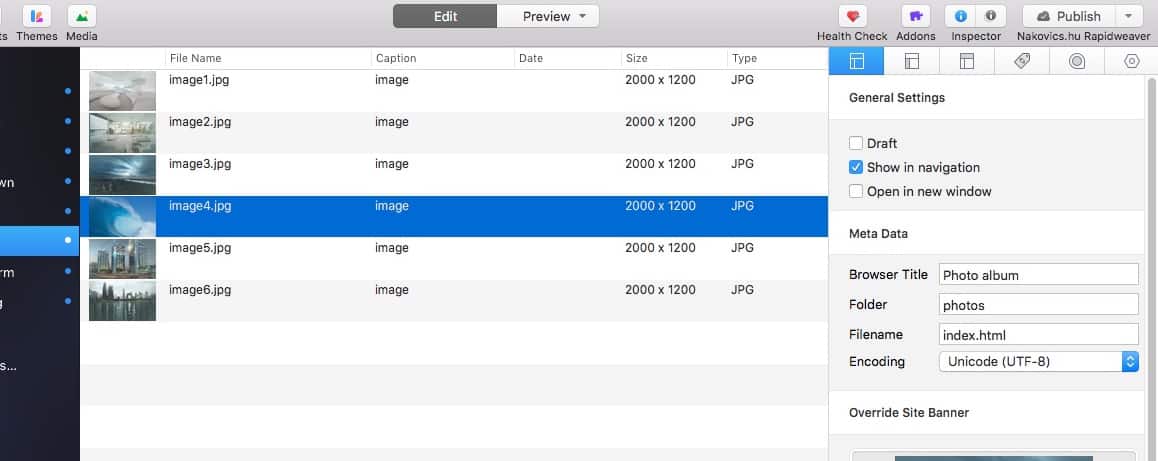Select the image3.jpg thumbnail

click(123, 174)
